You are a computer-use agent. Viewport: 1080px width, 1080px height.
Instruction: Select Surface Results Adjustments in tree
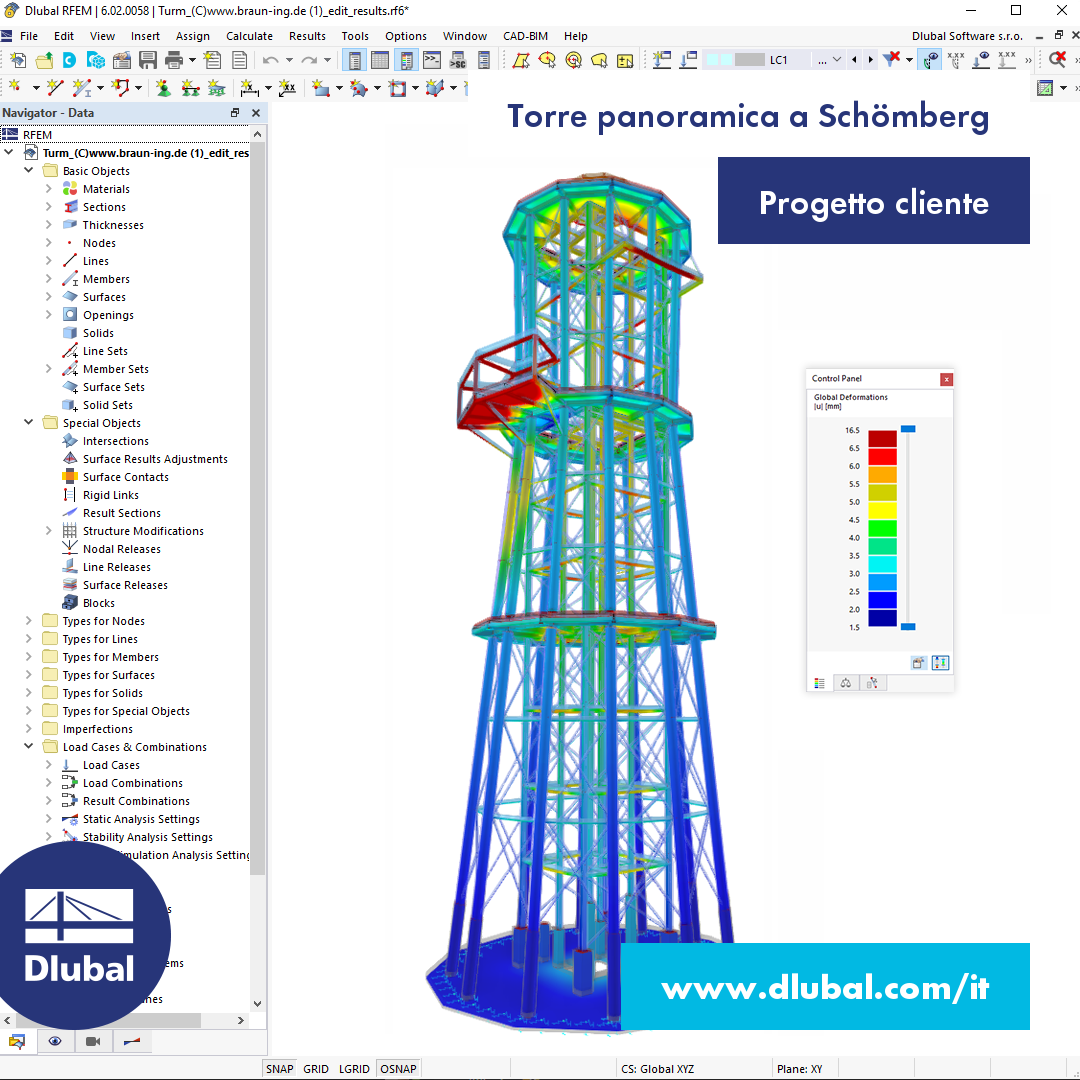(155, 459)
